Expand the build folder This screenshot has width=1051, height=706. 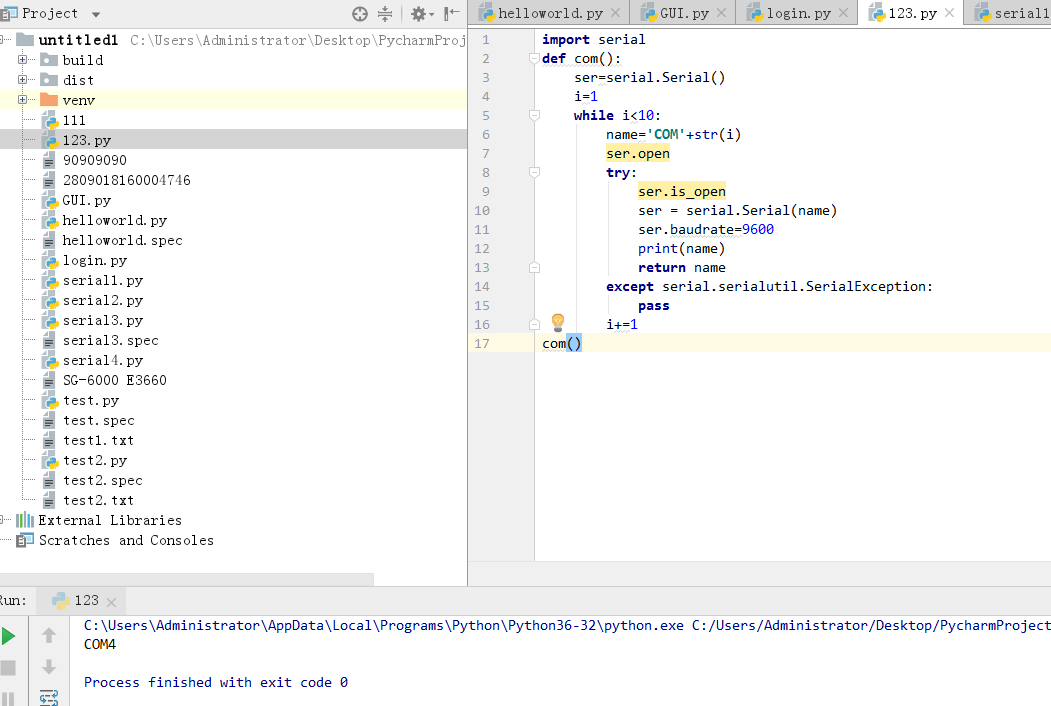click(x=22, y=60)
